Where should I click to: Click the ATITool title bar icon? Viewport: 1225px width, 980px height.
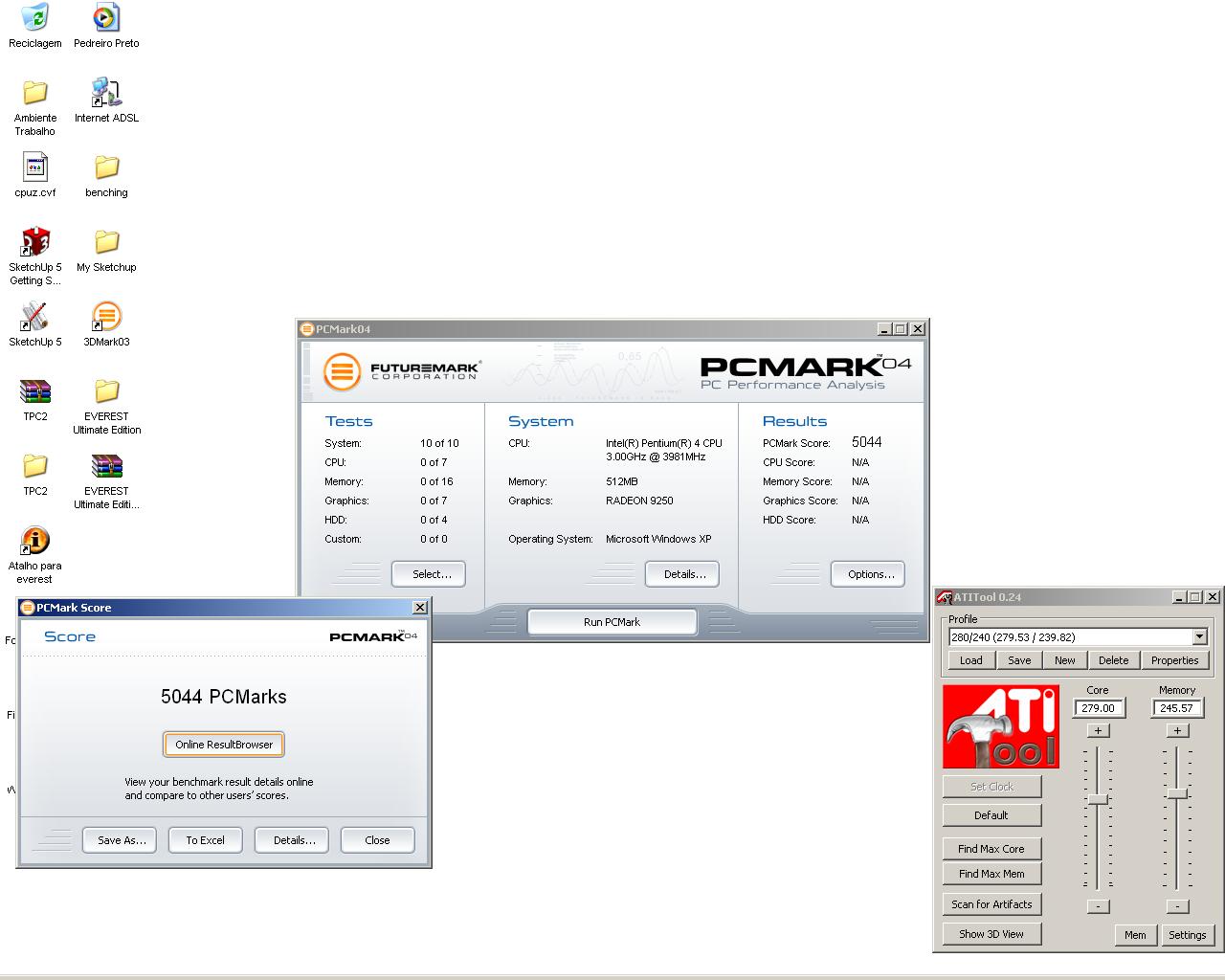(944, 597)
